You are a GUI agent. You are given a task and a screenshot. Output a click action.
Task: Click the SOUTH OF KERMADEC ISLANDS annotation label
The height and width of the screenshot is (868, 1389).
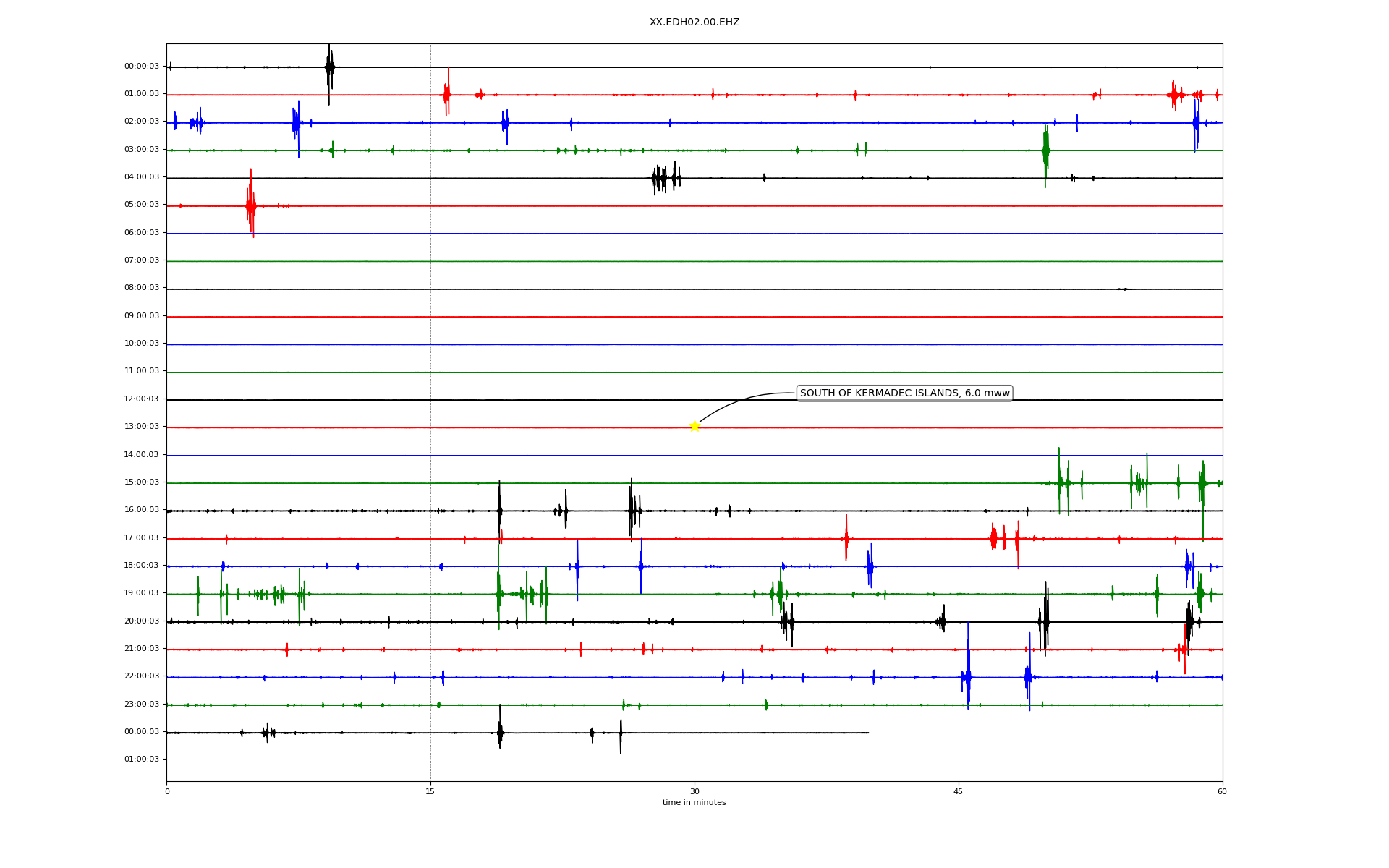tap(904, 393)
